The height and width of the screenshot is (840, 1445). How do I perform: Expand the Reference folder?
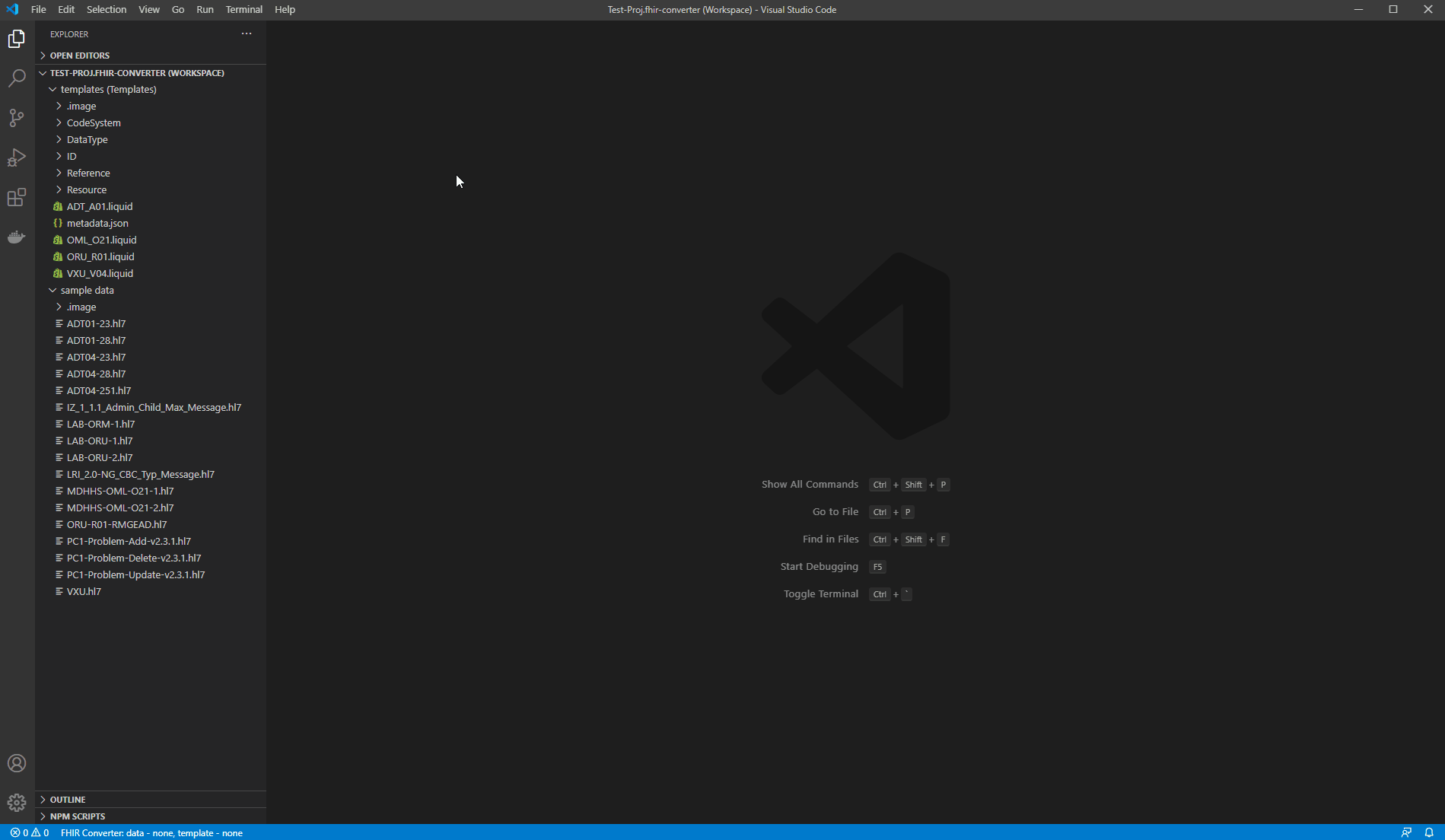click(x=151, y=173)
